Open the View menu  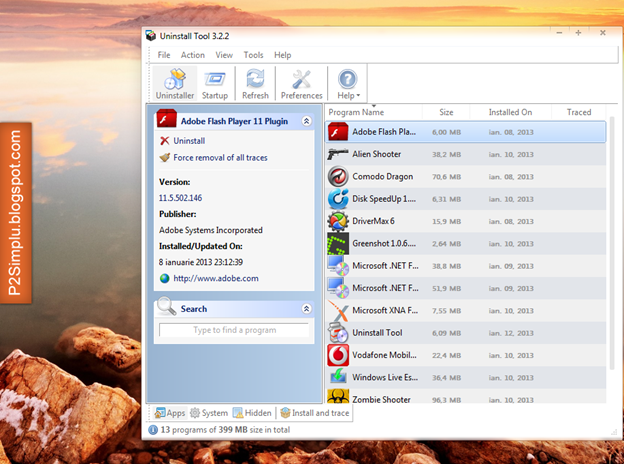224,55
